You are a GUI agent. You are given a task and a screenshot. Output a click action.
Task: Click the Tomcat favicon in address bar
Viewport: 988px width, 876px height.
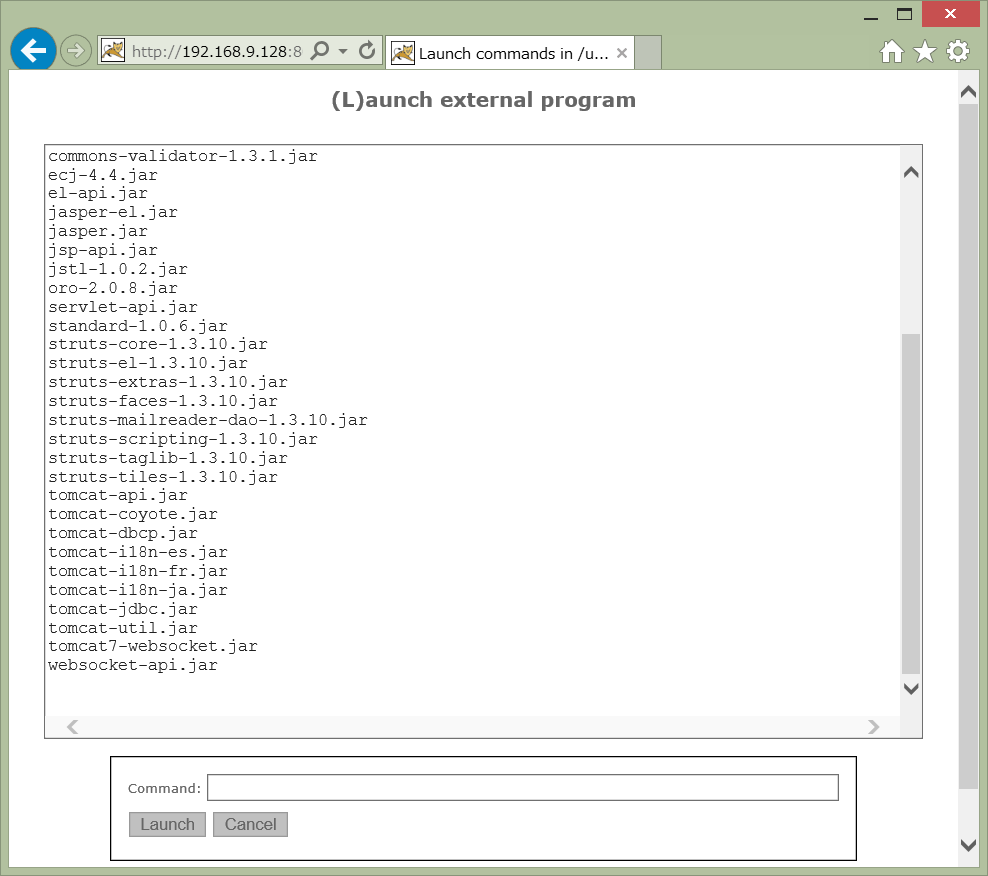click(113, 50)
